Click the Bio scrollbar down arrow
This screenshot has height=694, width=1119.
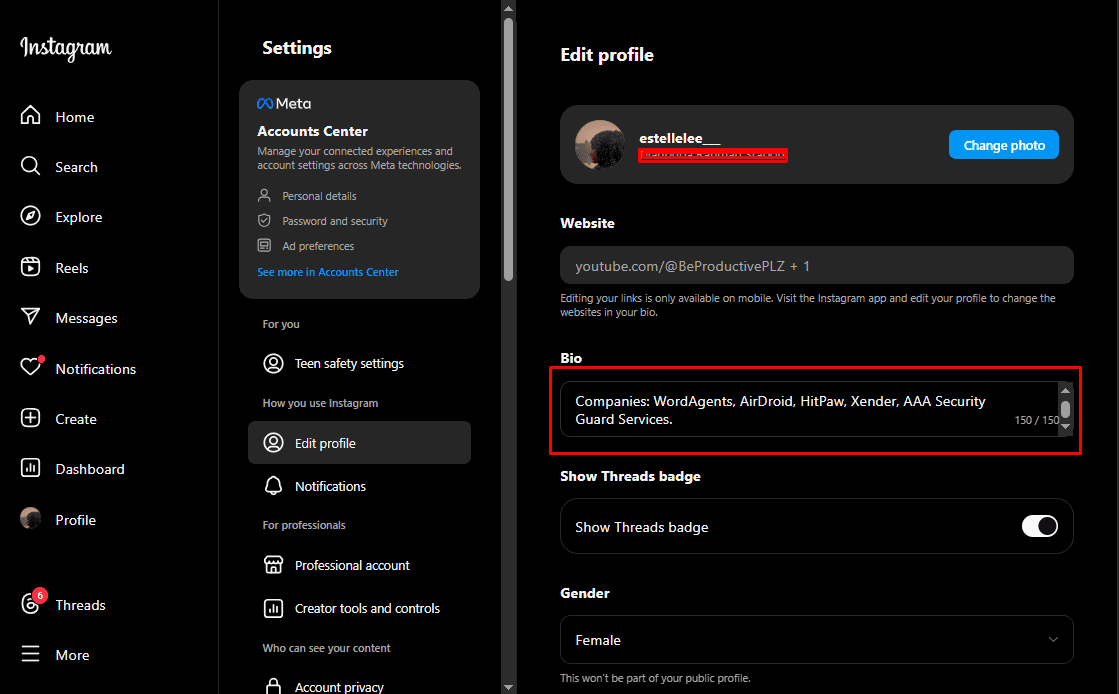tap(1065, 427)
